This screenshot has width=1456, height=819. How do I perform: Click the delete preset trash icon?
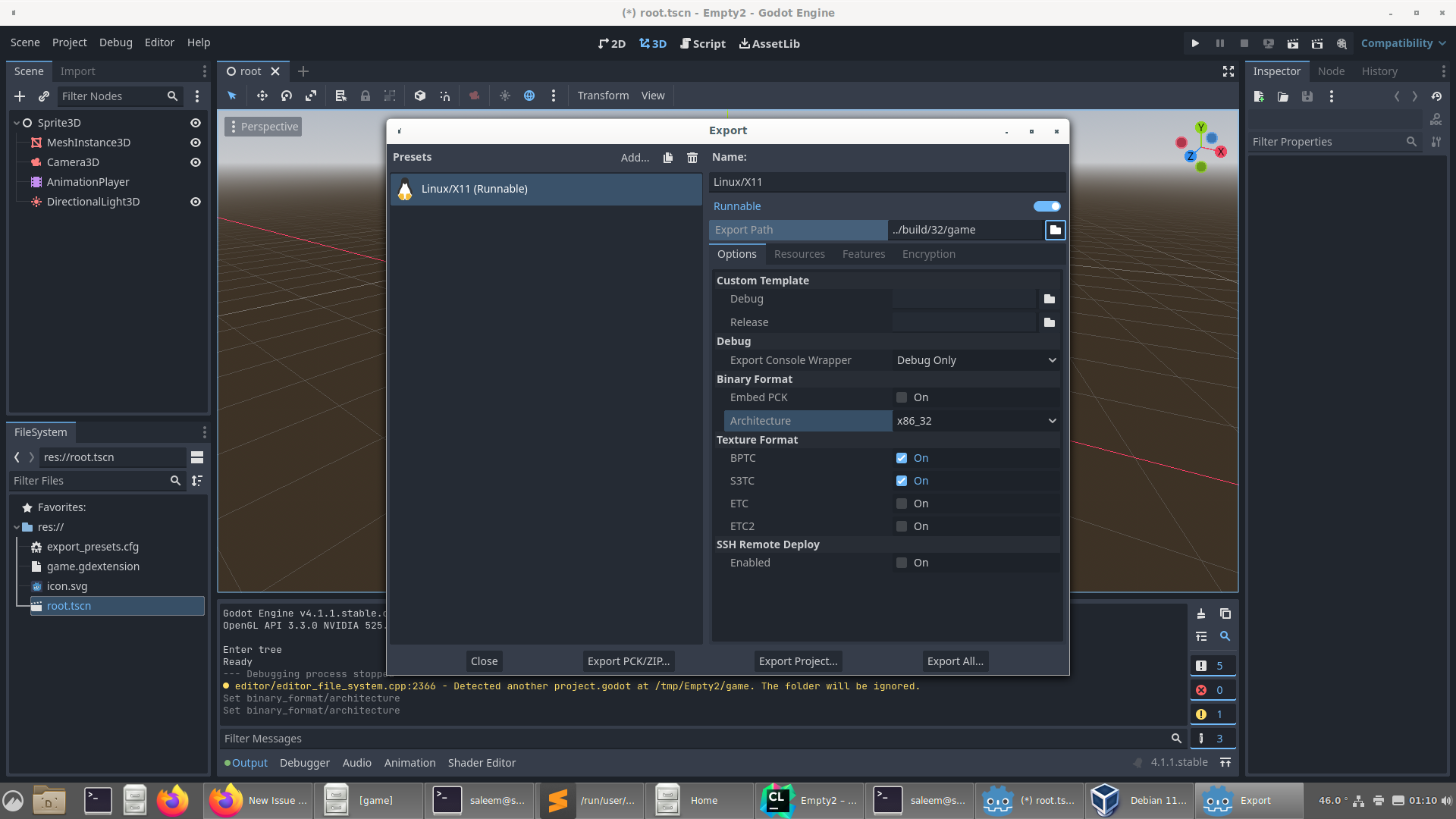692,158
